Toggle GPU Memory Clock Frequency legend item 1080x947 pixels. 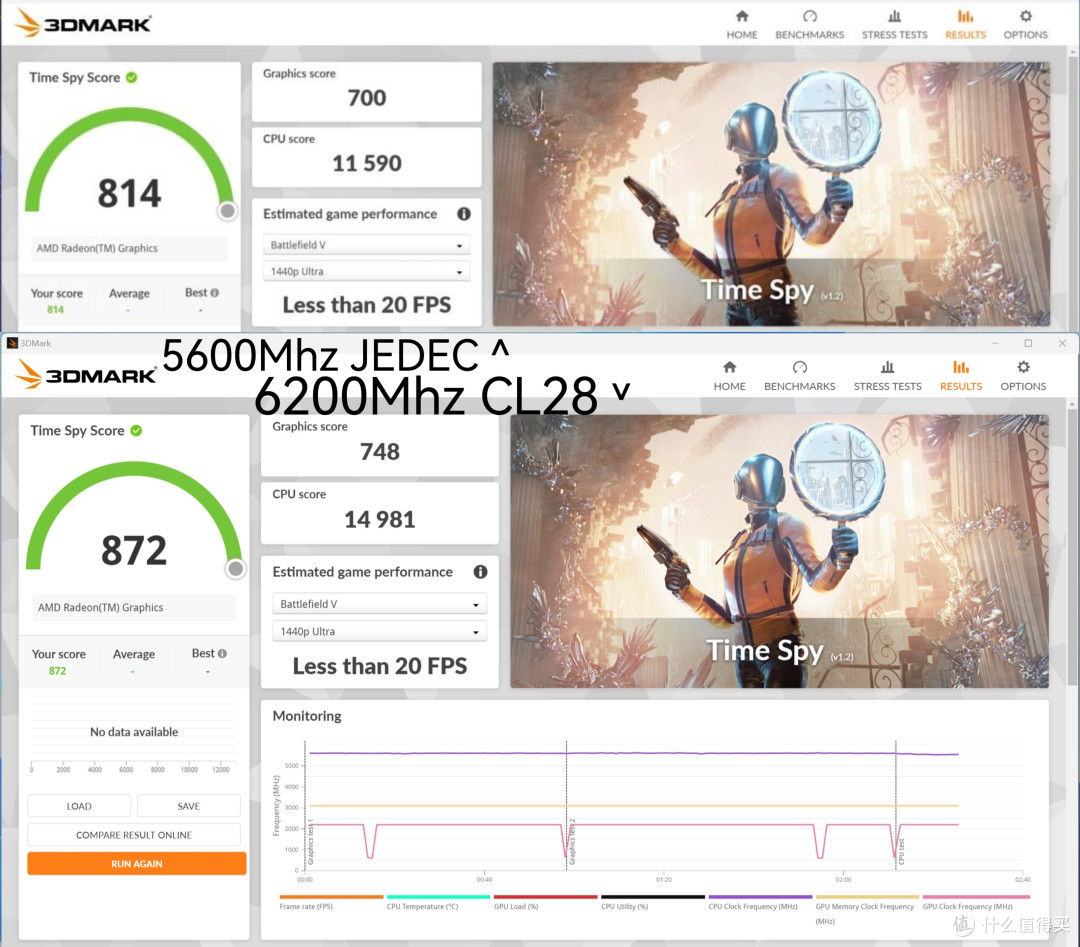tap(866, 909)
